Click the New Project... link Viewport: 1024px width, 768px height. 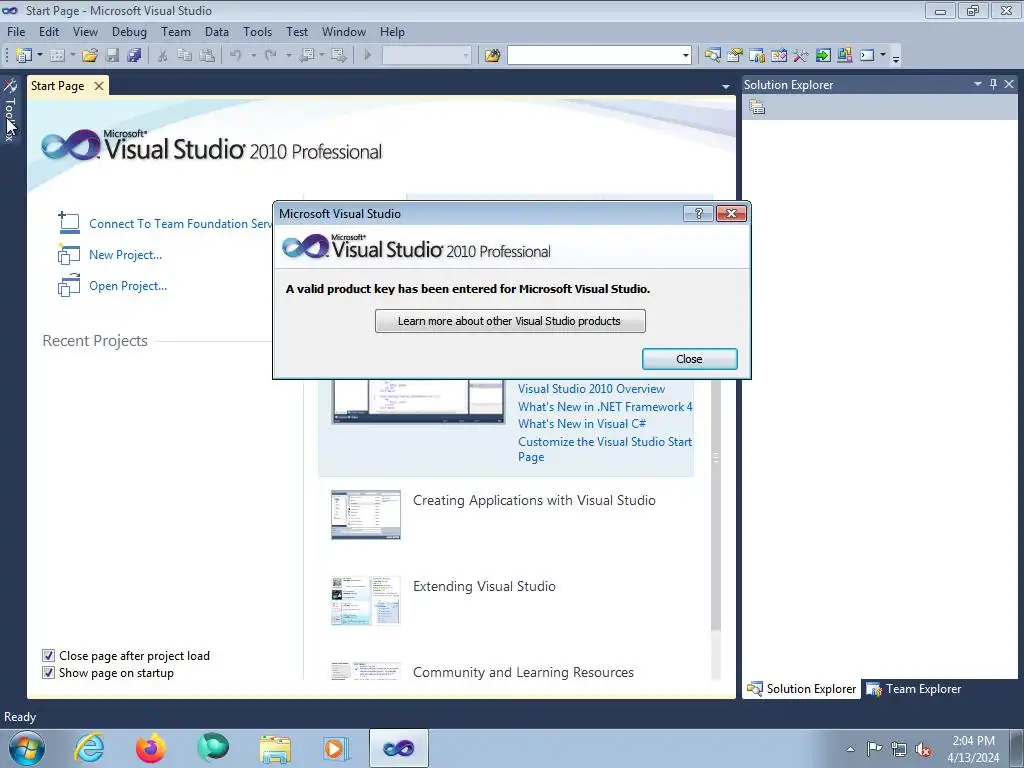[125, 255]
